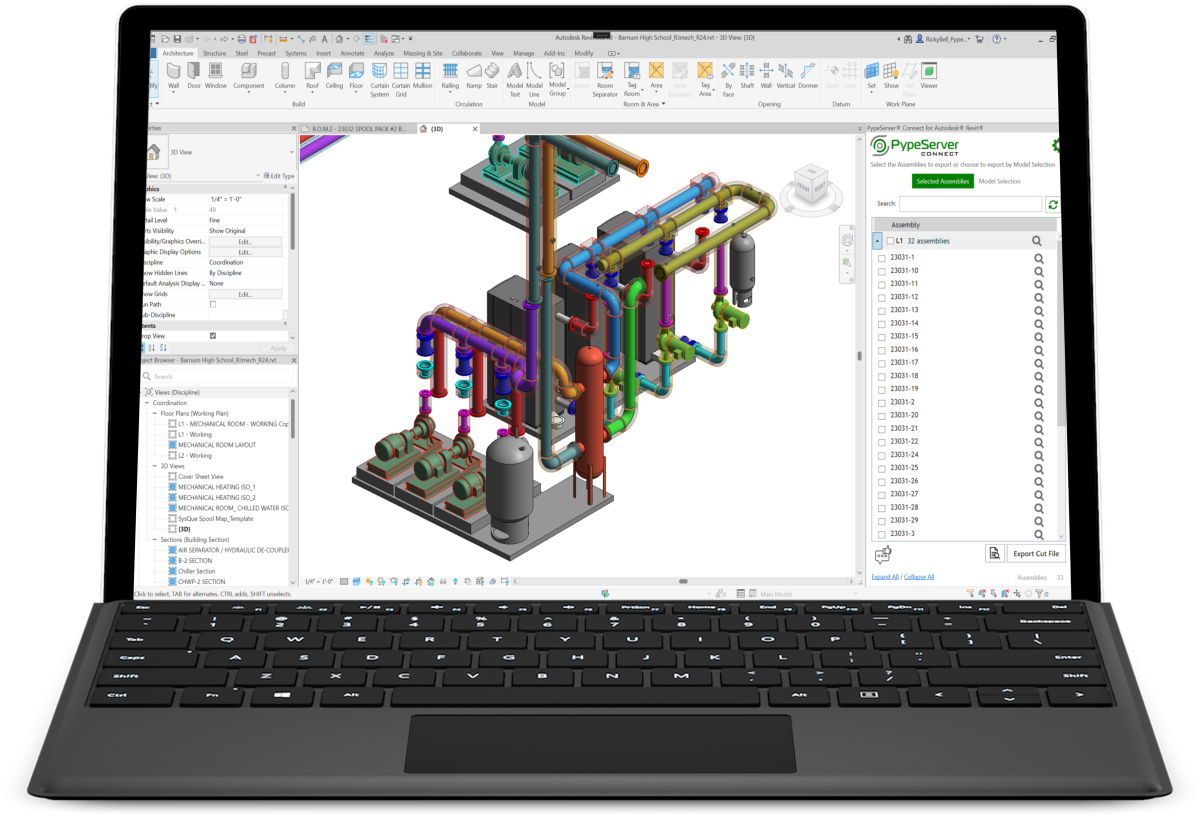
Task: Collapse the Floor Plans tree node
Action: click(154, 413)
